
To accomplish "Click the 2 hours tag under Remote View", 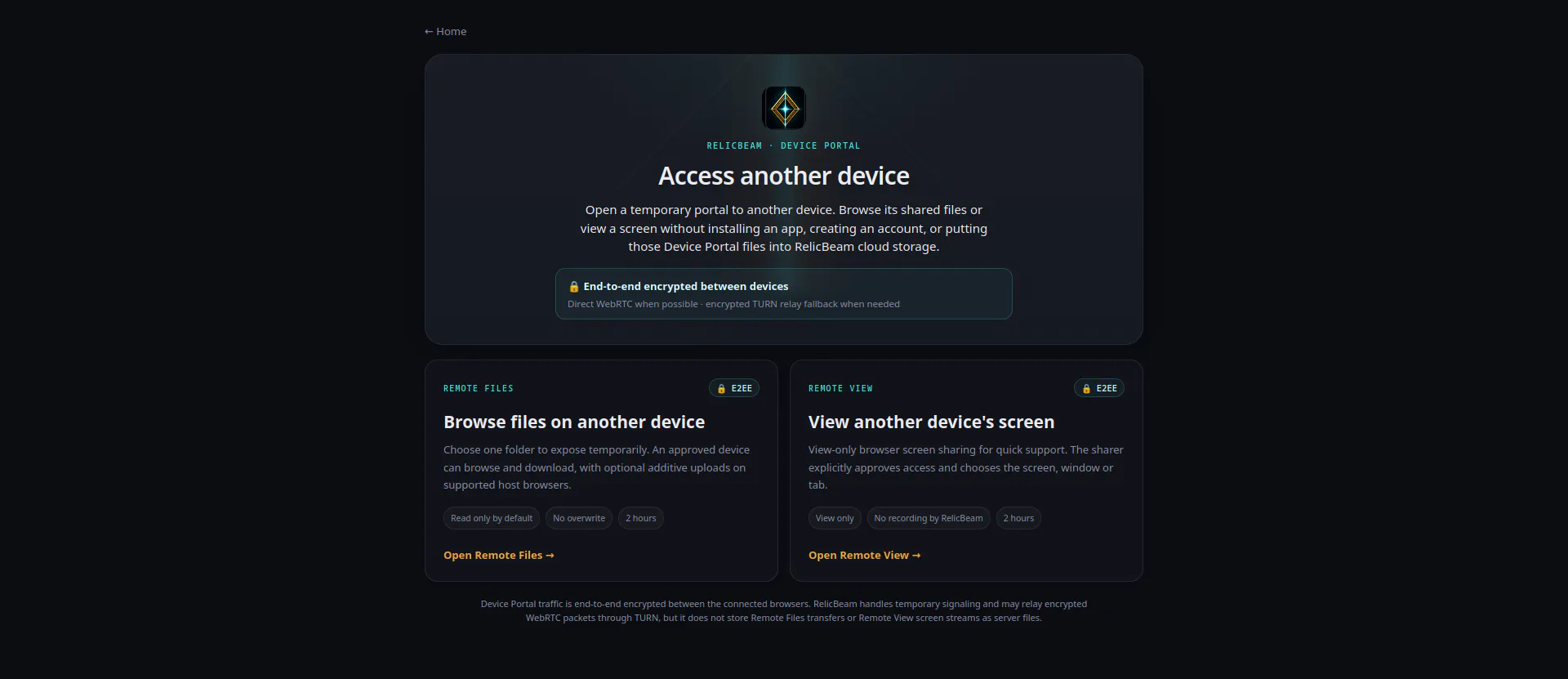I will [x=1018, y=518].
